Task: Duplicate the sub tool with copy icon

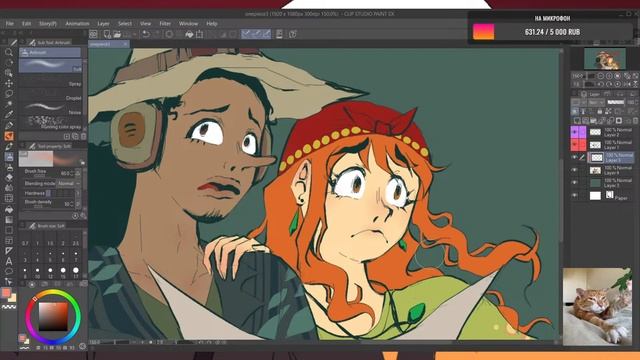Action: pos(76,136)
